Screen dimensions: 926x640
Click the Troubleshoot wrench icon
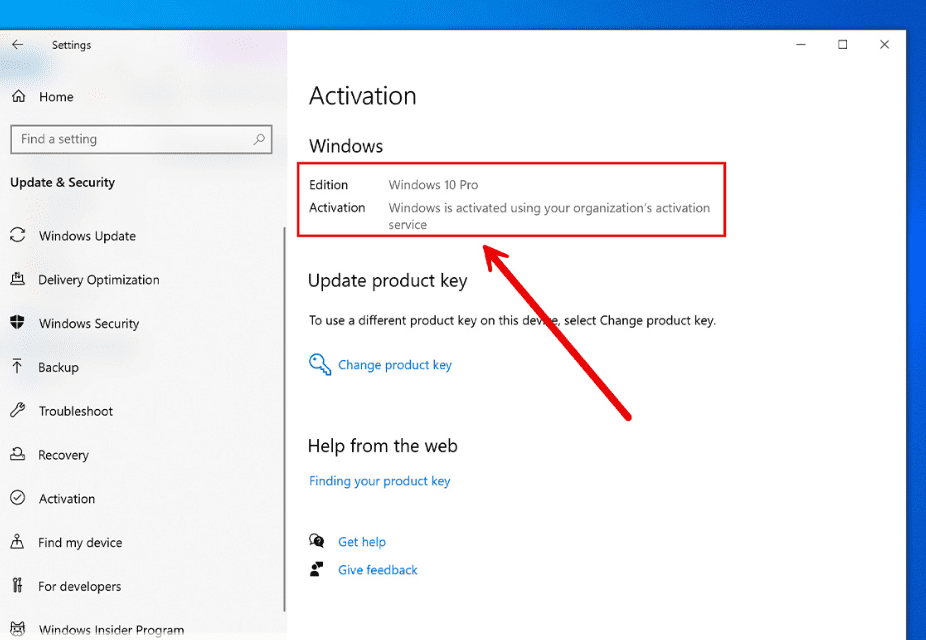(x=17, y=411)
